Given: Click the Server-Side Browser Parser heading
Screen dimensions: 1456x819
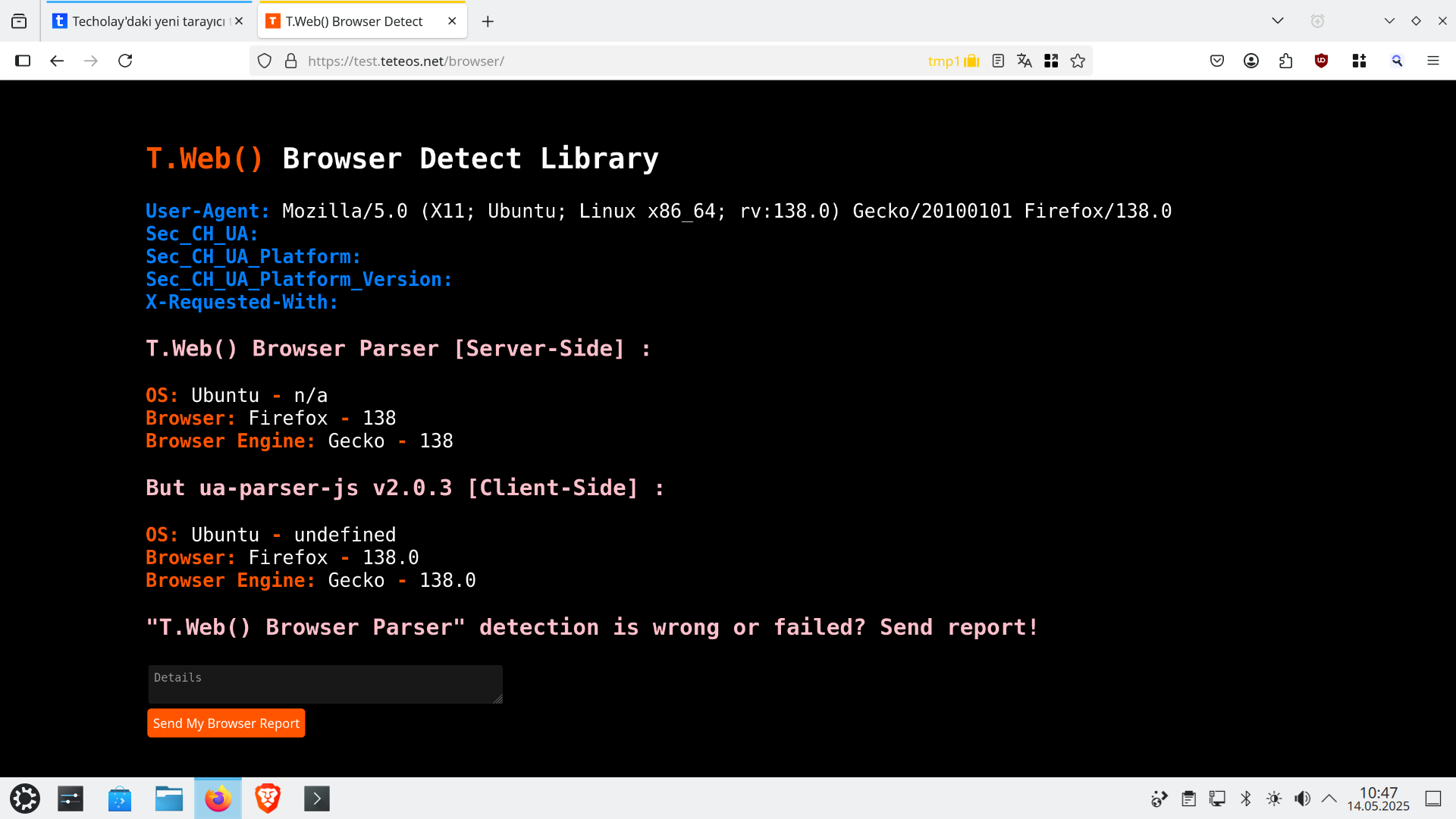Looking at the screenshot, I should [x=398, y=348].
